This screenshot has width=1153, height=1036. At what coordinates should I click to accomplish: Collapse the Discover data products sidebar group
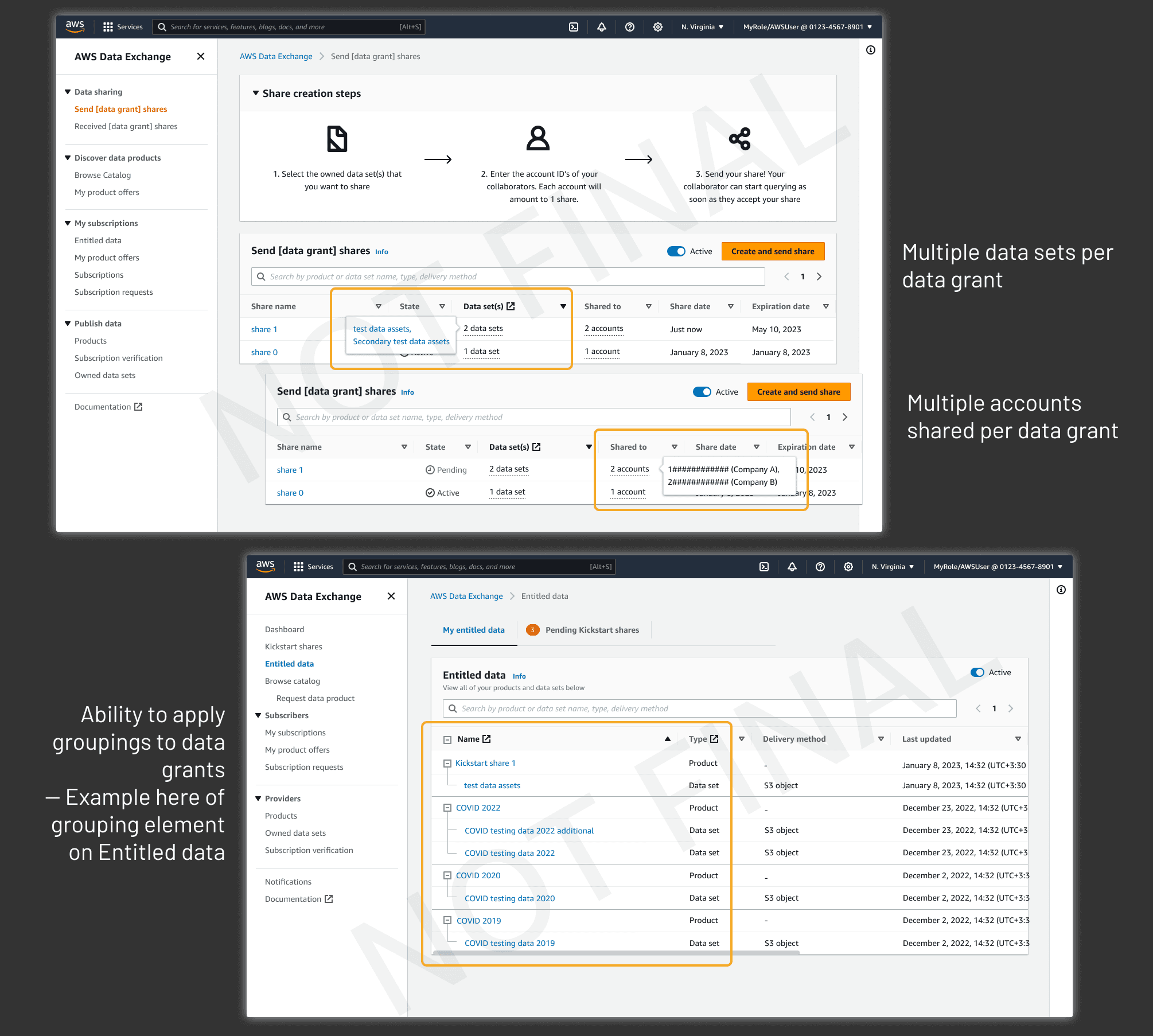[x=68, y=158]
